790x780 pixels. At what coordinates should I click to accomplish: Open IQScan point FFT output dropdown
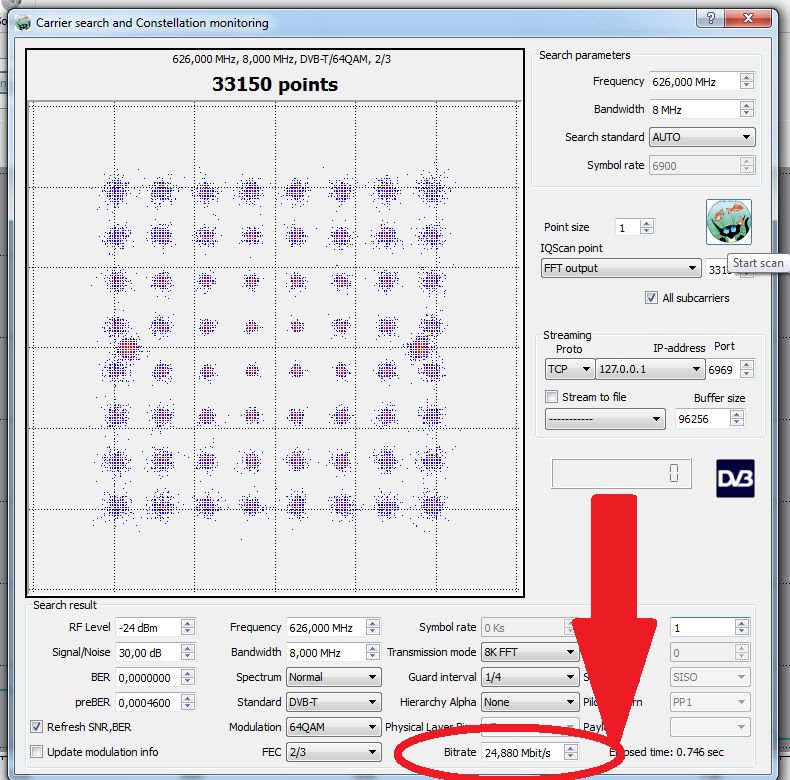point(621,268)
